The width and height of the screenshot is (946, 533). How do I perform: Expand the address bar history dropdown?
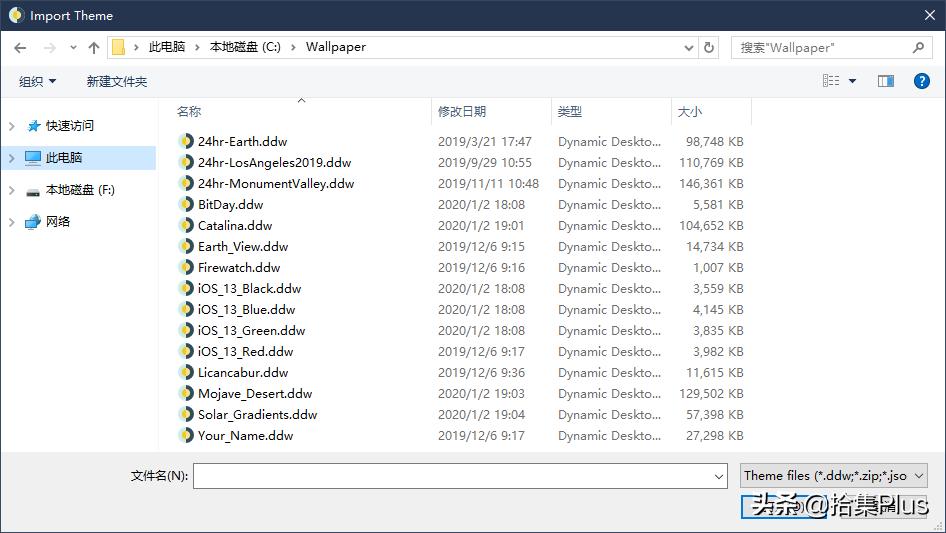pos(688,48)
